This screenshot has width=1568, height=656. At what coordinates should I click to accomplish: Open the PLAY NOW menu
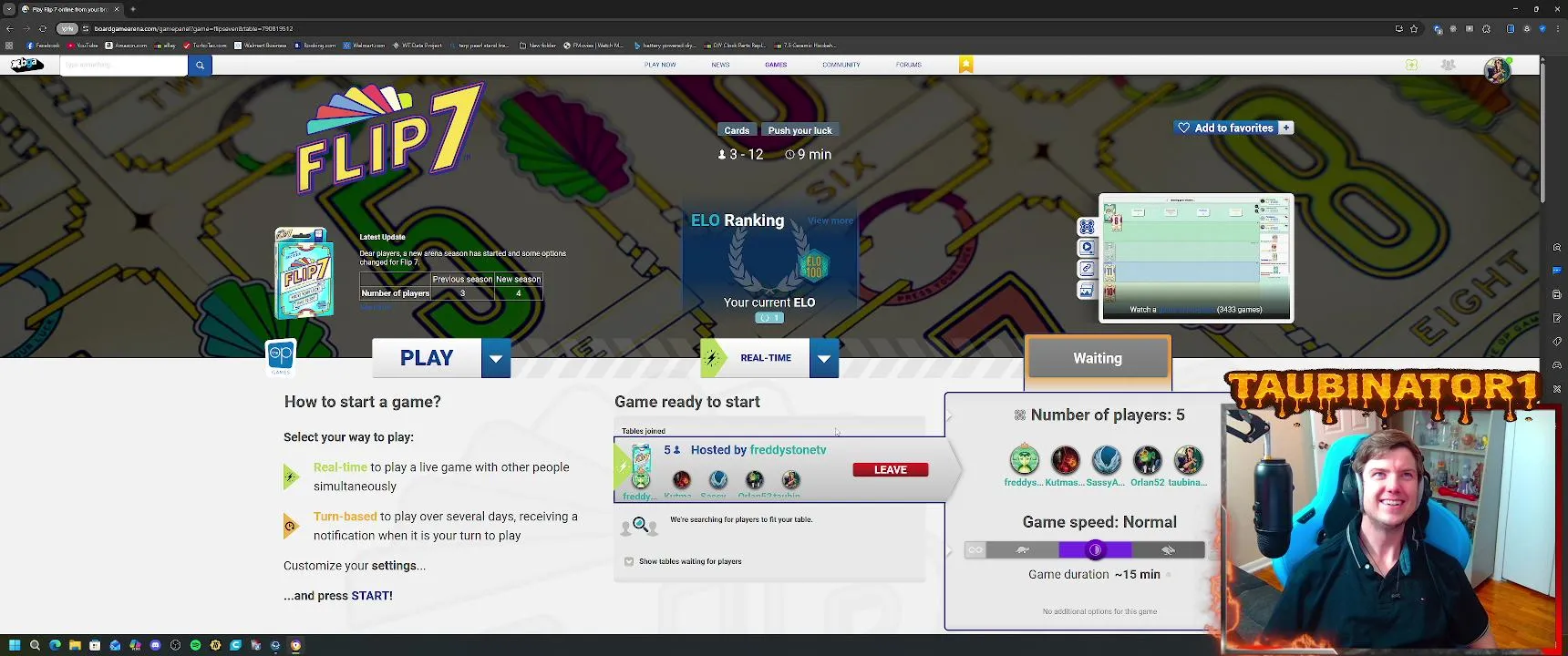tap(660, 65)
